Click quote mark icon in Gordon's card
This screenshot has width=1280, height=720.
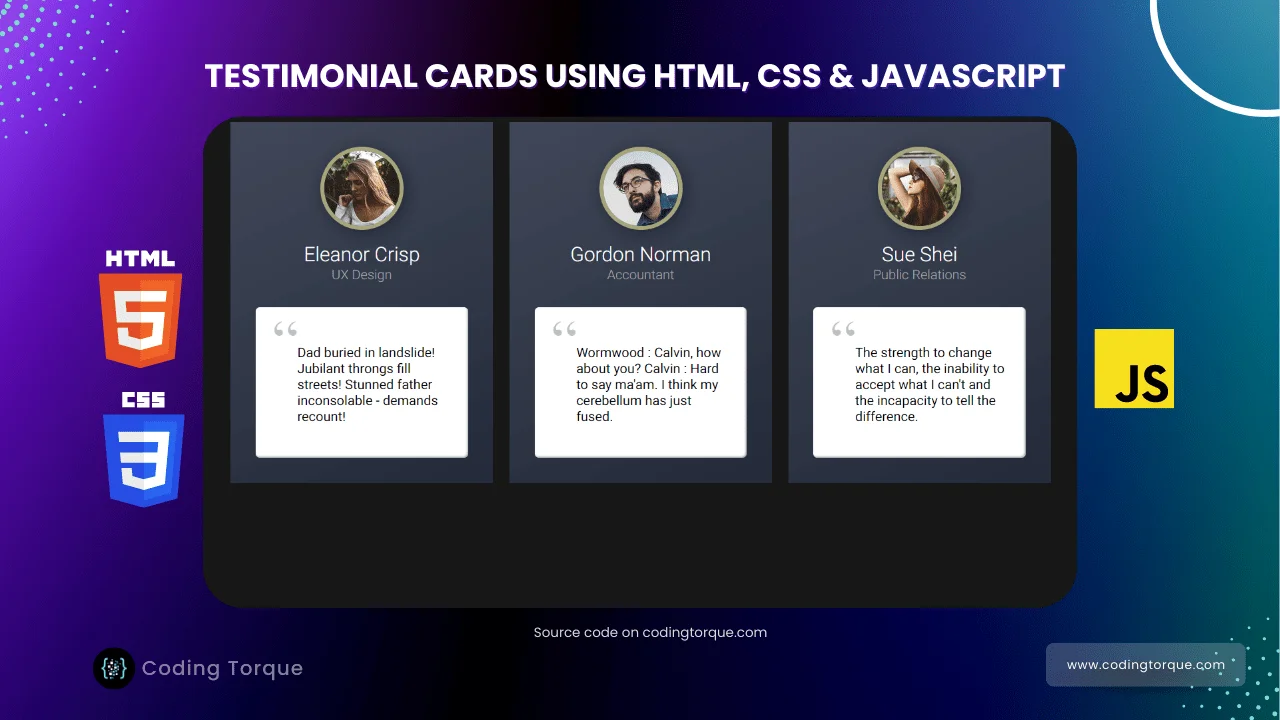coord(564,329)
